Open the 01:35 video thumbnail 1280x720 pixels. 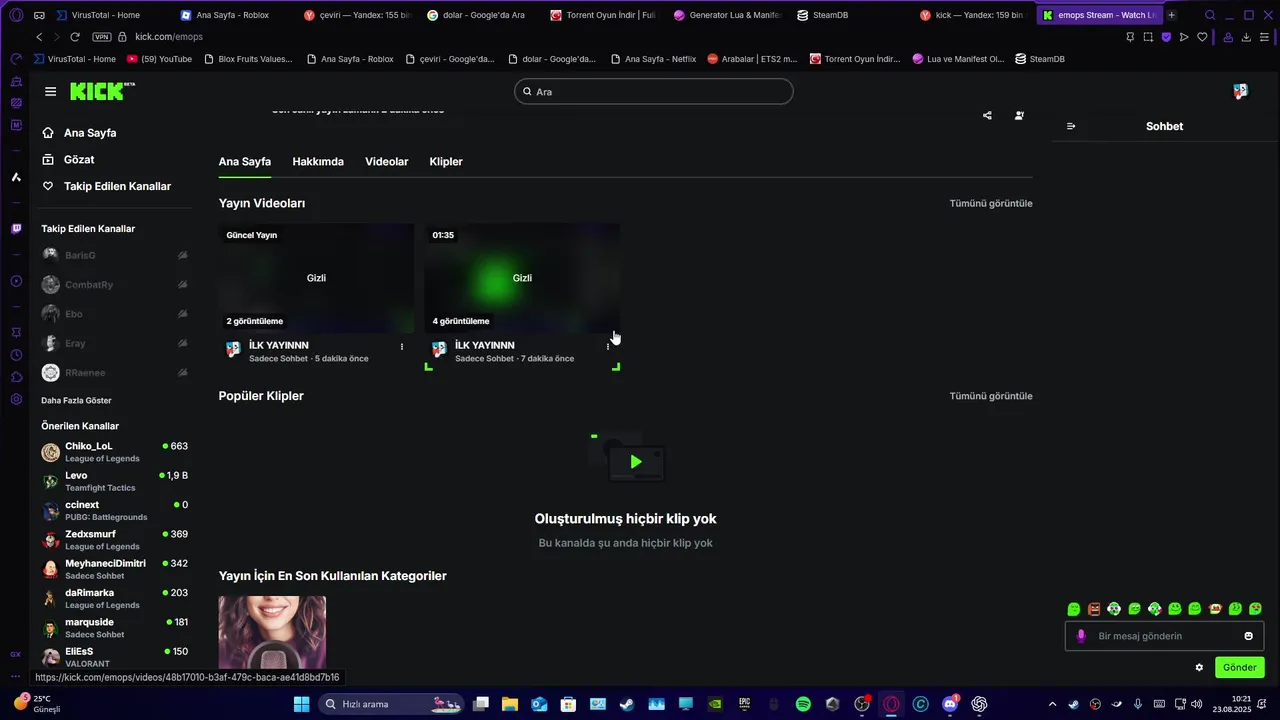tap(522, 278)
